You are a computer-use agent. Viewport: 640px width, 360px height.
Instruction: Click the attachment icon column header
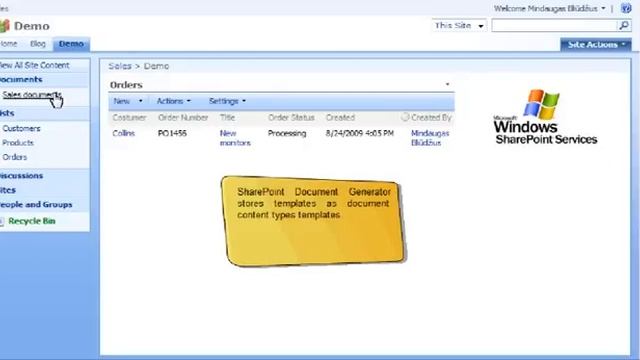coord(404,117)
